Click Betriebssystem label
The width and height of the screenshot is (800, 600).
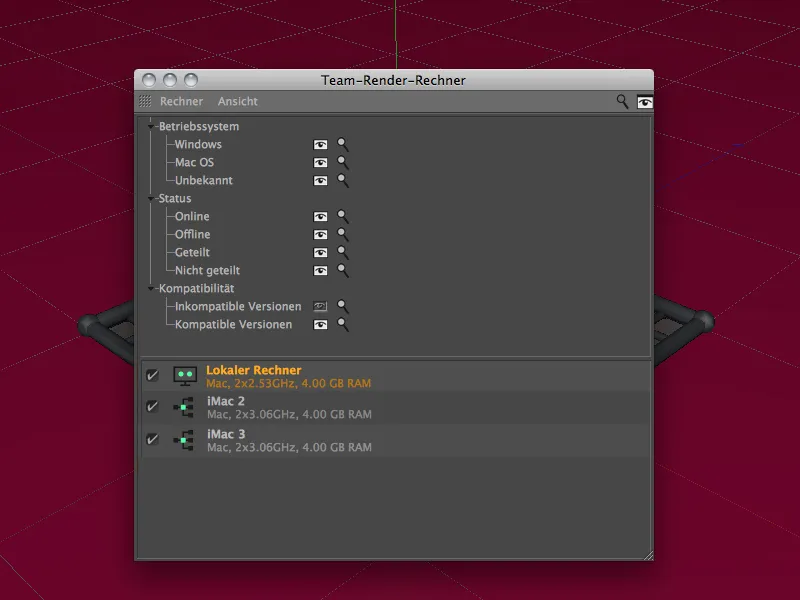click(198, 127)
